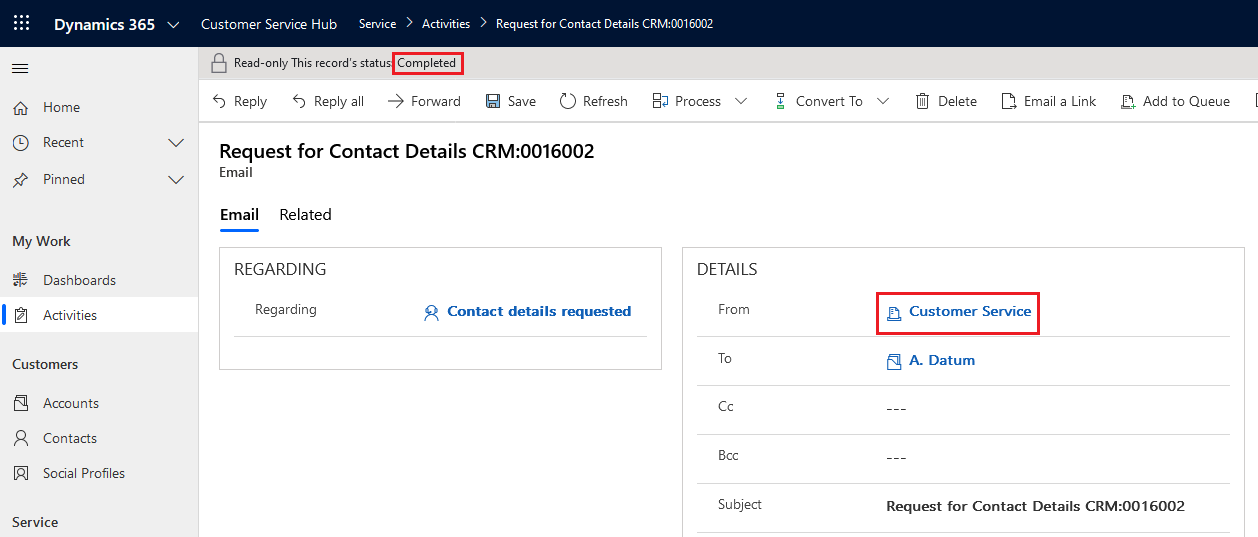Click the case icon beside Contact details requested
This screenshot has width=1258, height=537.
(432, 312)
